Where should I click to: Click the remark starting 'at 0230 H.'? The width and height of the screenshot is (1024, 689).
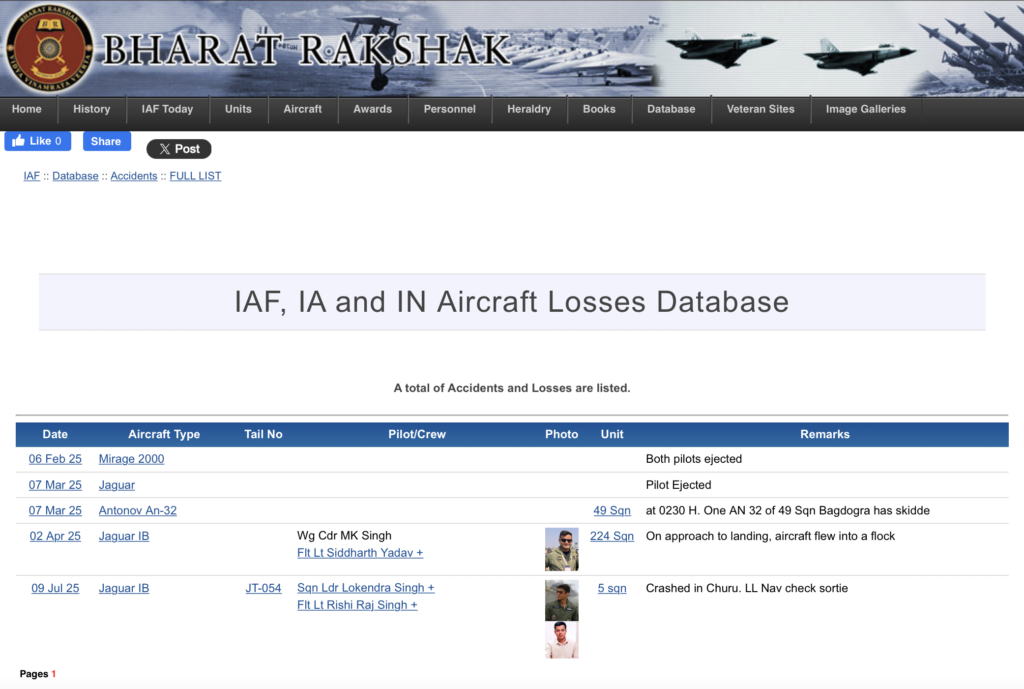pyautogui.click(x=788, y=511)
